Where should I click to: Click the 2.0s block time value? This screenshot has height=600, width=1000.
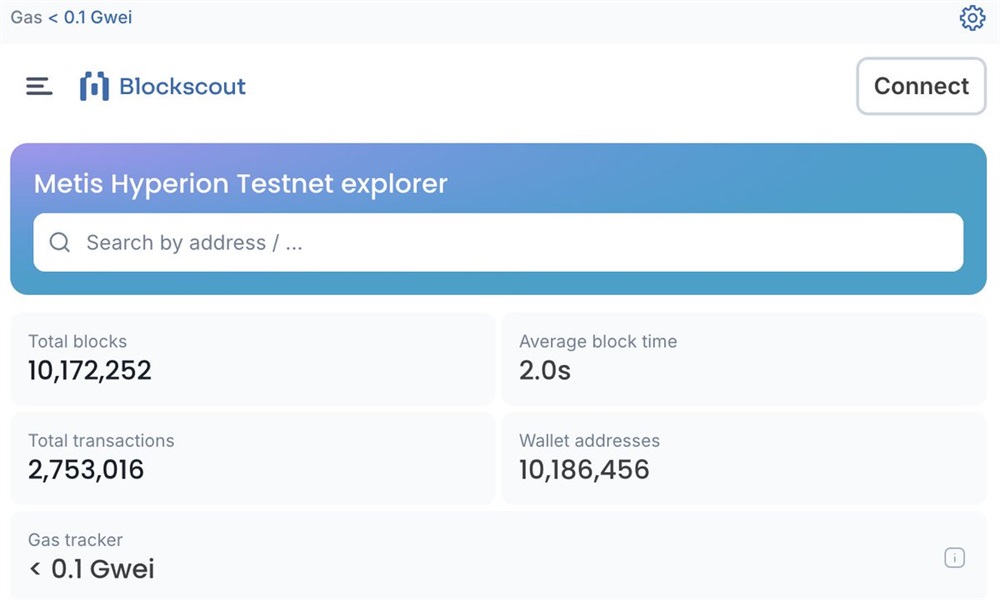(x=545, y=371)
